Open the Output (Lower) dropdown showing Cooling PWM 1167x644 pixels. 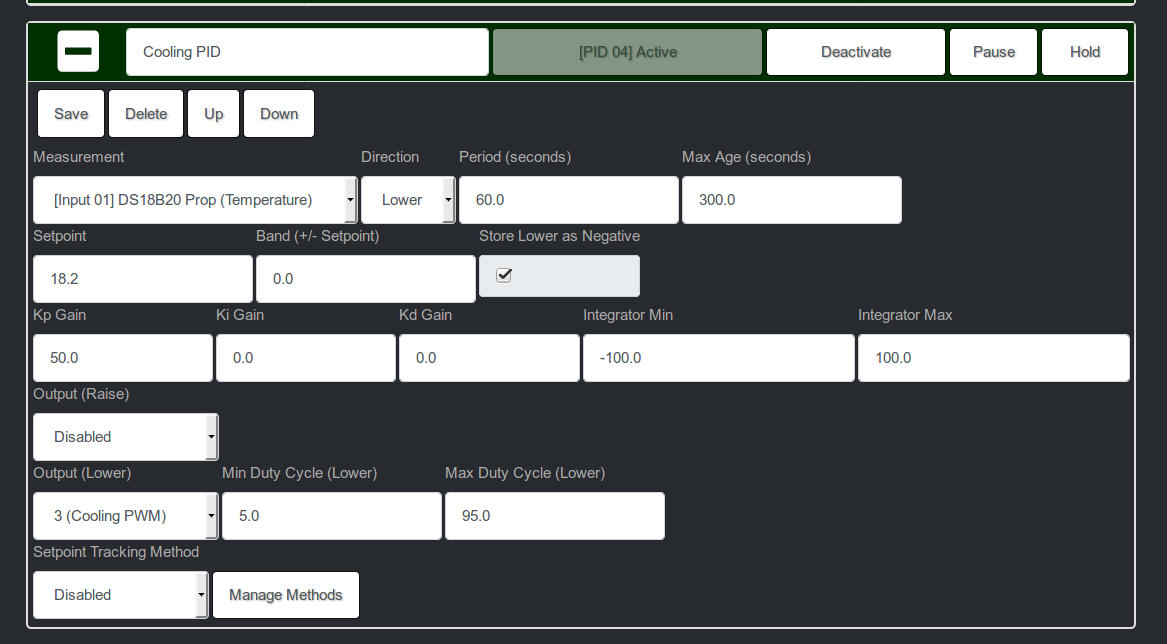[x=126, y=516]
